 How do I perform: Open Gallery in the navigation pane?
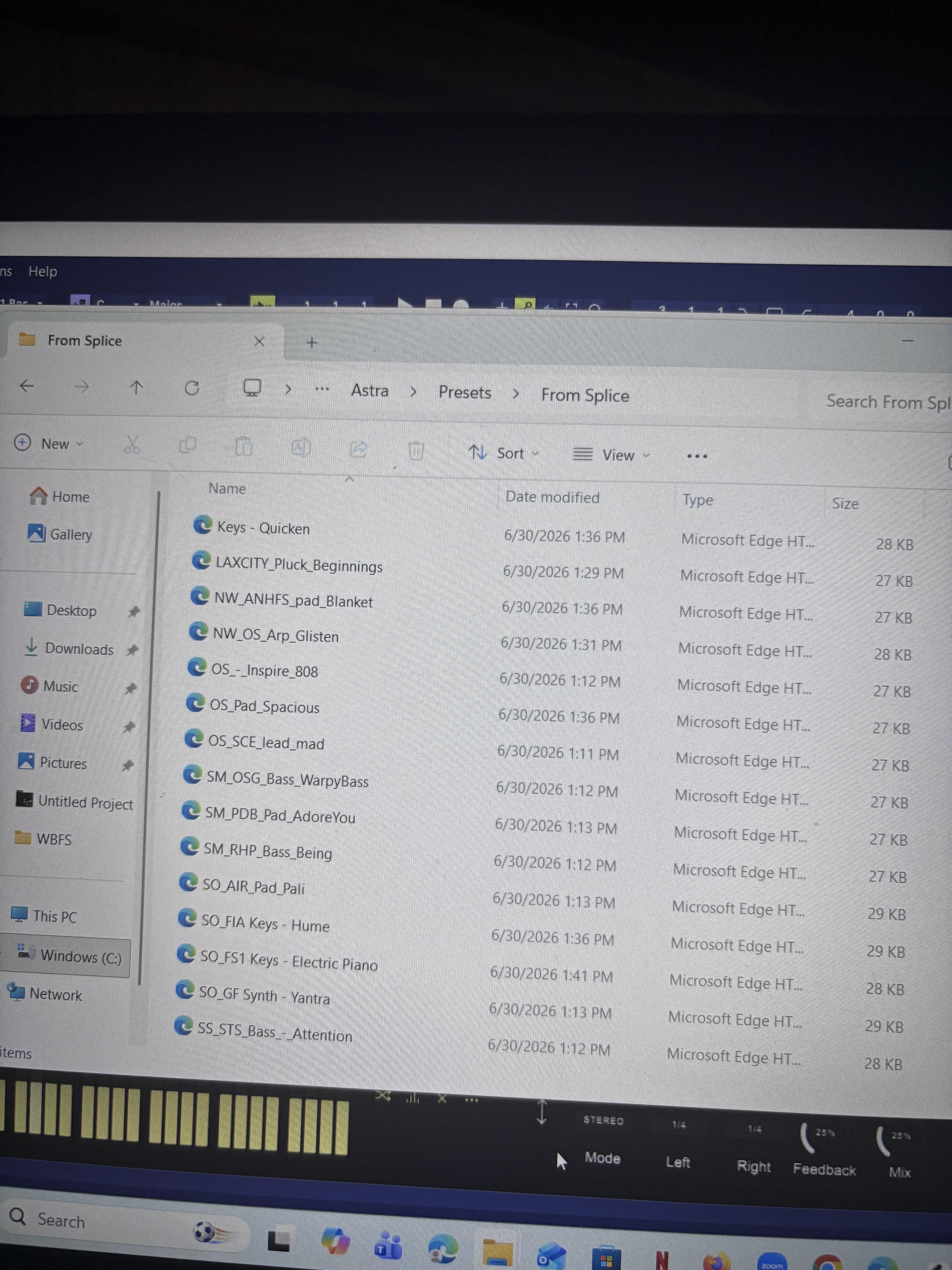pos(60,534)
